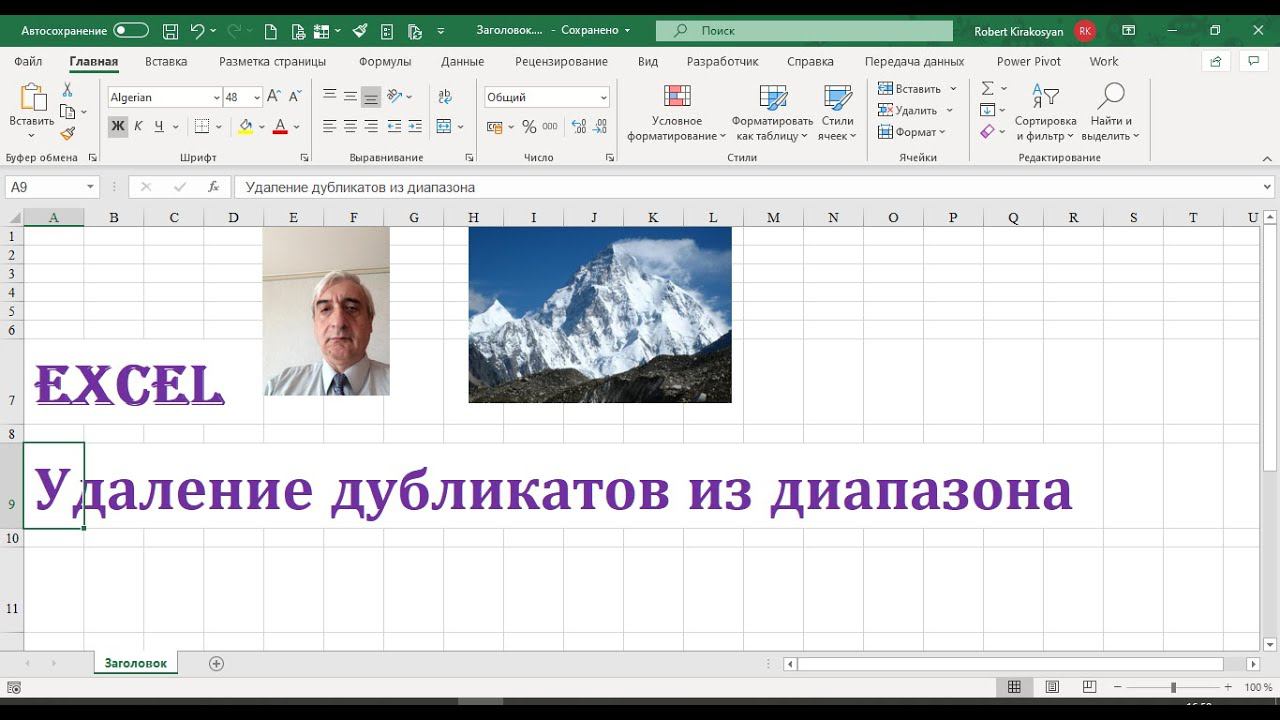Image resolution: width=1280 pixels, height=720 pixels.
Task: Switch to the Данные tab
Action: click(462, 61)
